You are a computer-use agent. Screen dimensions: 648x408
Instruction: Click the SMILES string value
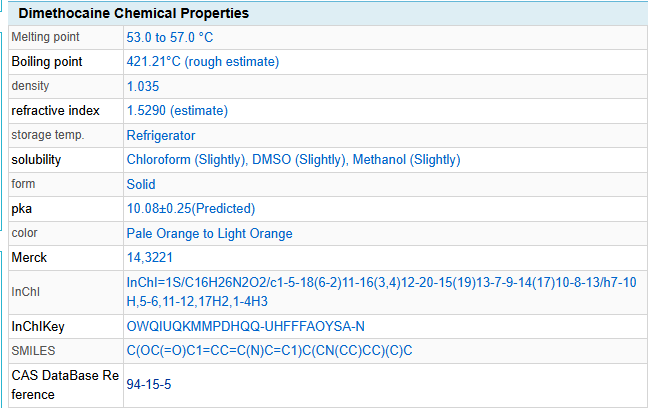(x=269, y=351)
